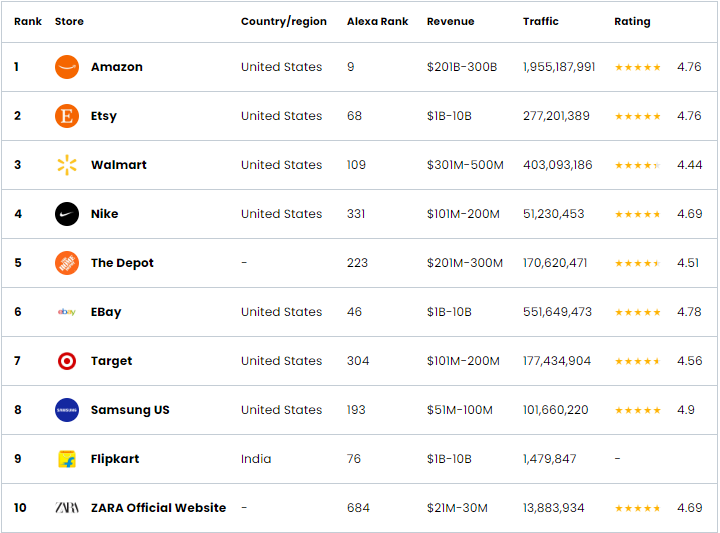
Task: Click the Rating column header
Action: pyautogui.click(x=632, y=21)
